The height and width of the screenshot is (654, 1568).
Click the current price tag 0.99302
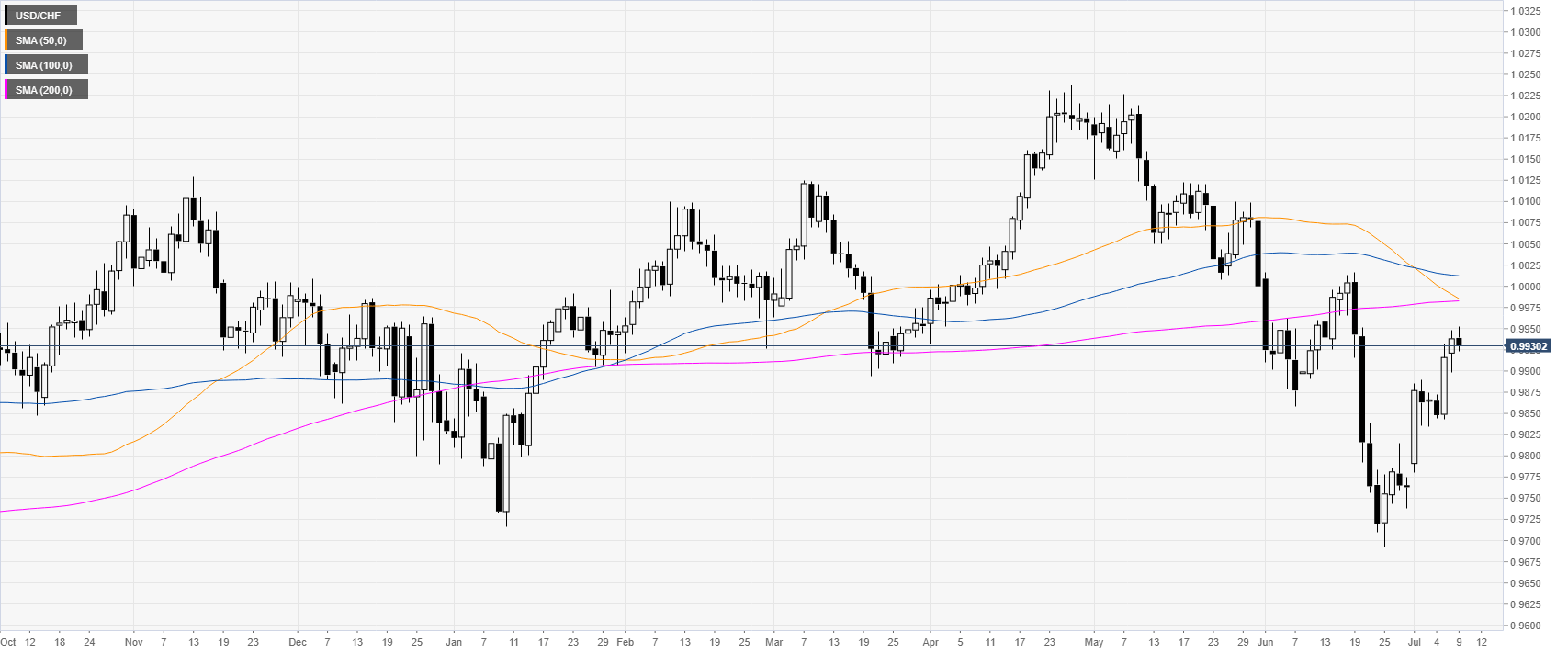[1528, 346]
